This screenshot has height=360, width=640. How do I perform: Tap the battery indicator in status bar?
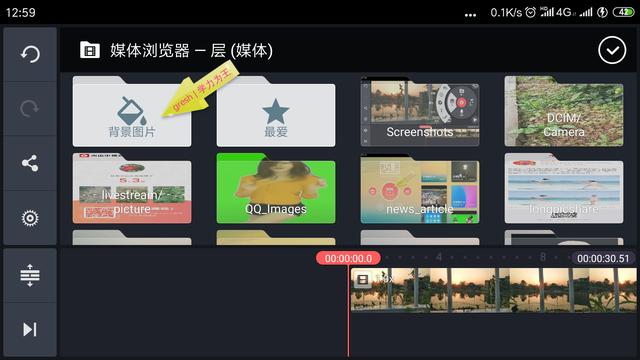[623, 12]
